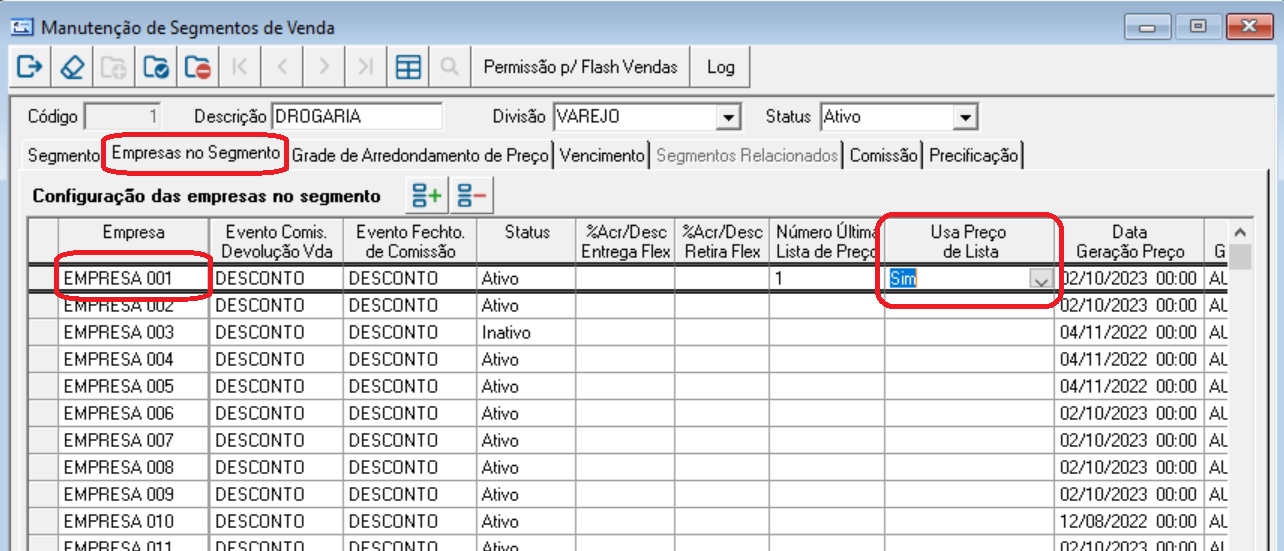Click Data Geração Preço column header
Viewport: 1284px width, 551px height.
[x=1129, y=242]
